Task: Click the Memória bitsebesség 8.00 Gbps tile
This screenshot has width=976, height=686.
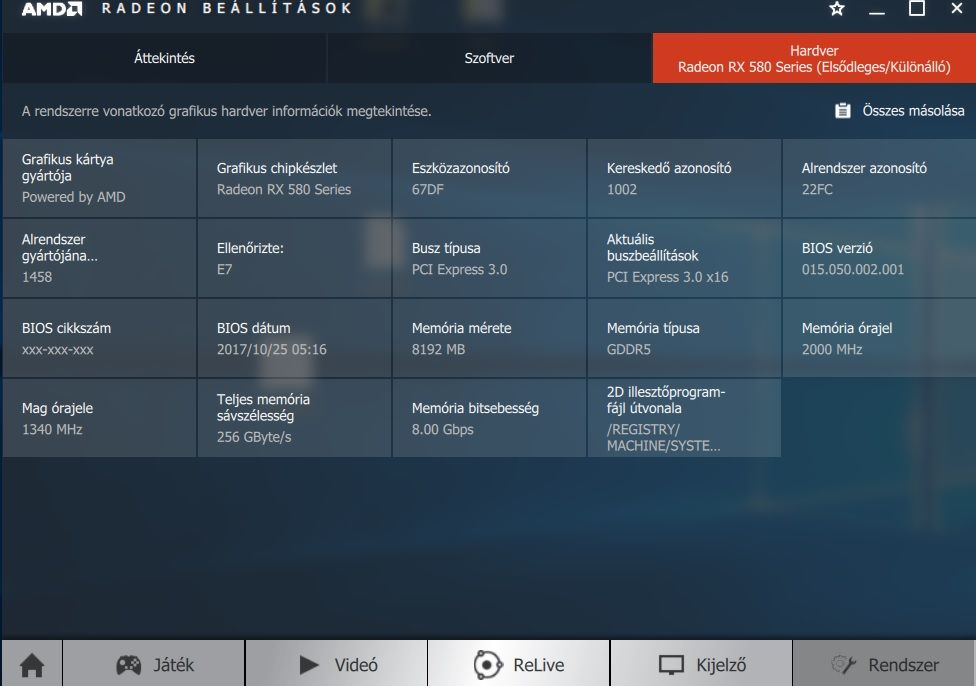Action: [x=489, y=418]
